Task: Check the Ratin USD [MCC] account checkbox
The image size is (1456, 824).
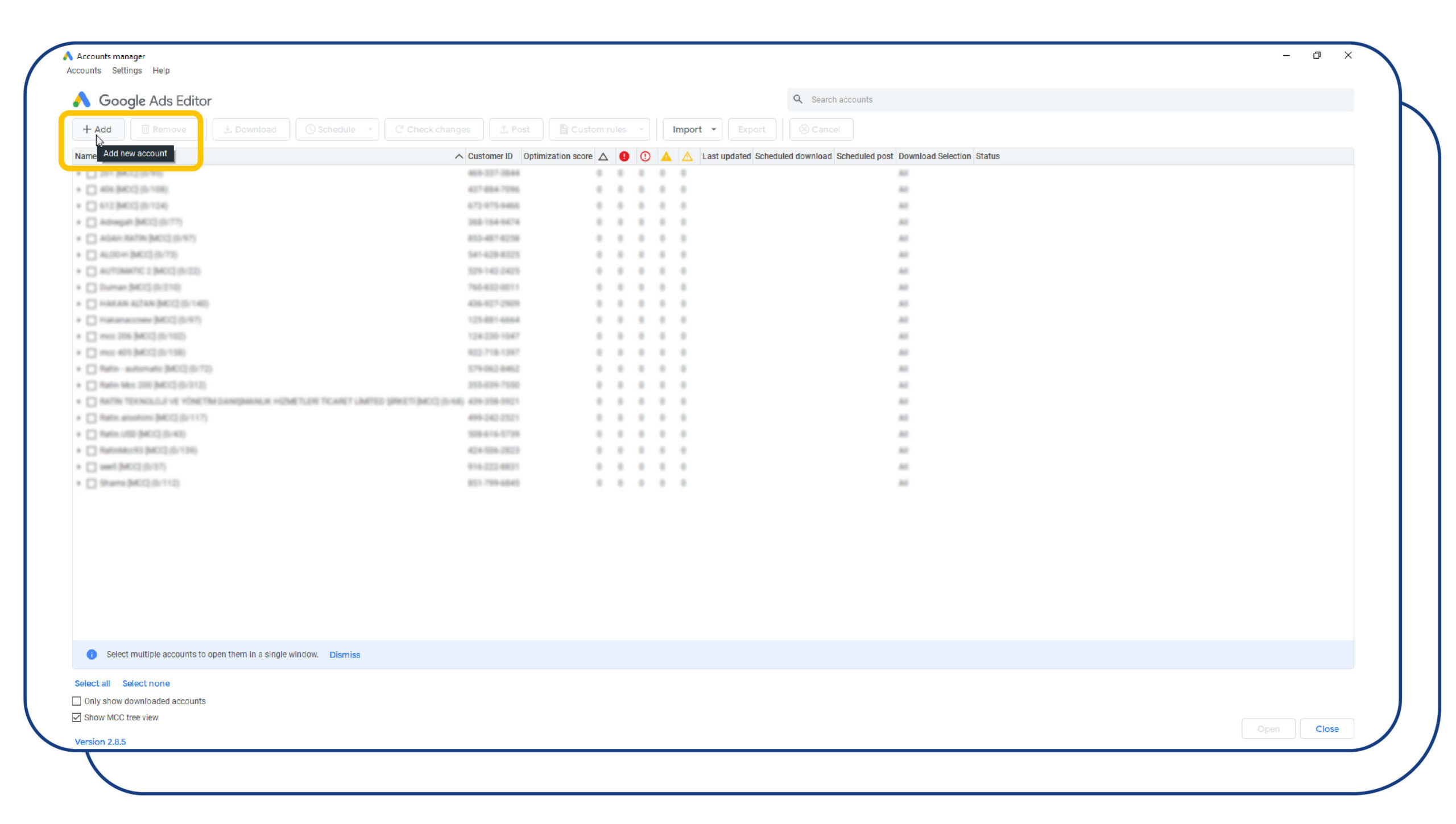Action: point(91,434)
